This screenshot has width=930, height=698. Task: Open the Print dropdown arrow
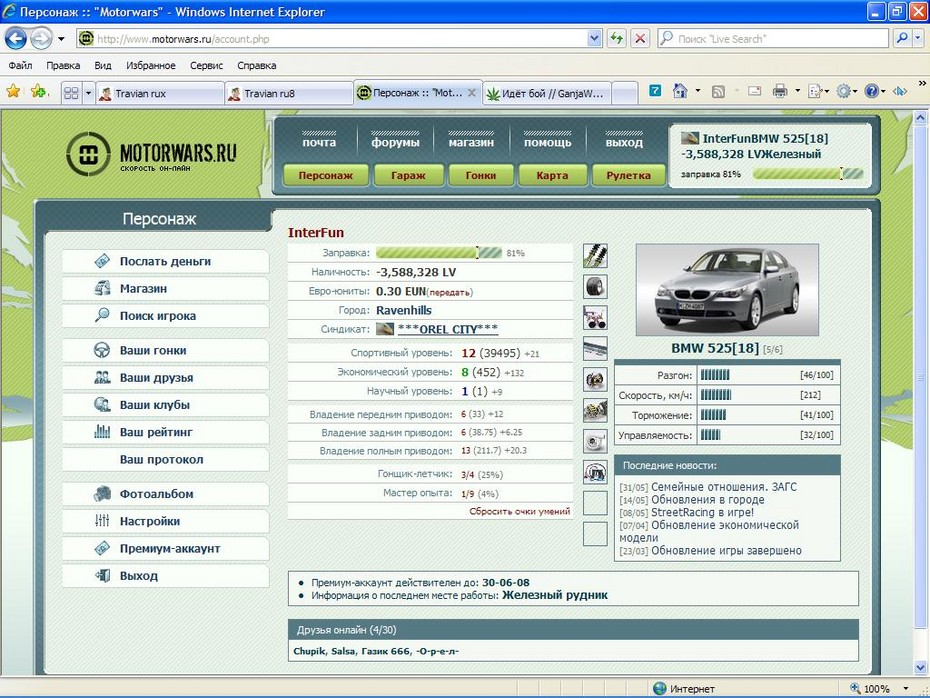(797, 91)
